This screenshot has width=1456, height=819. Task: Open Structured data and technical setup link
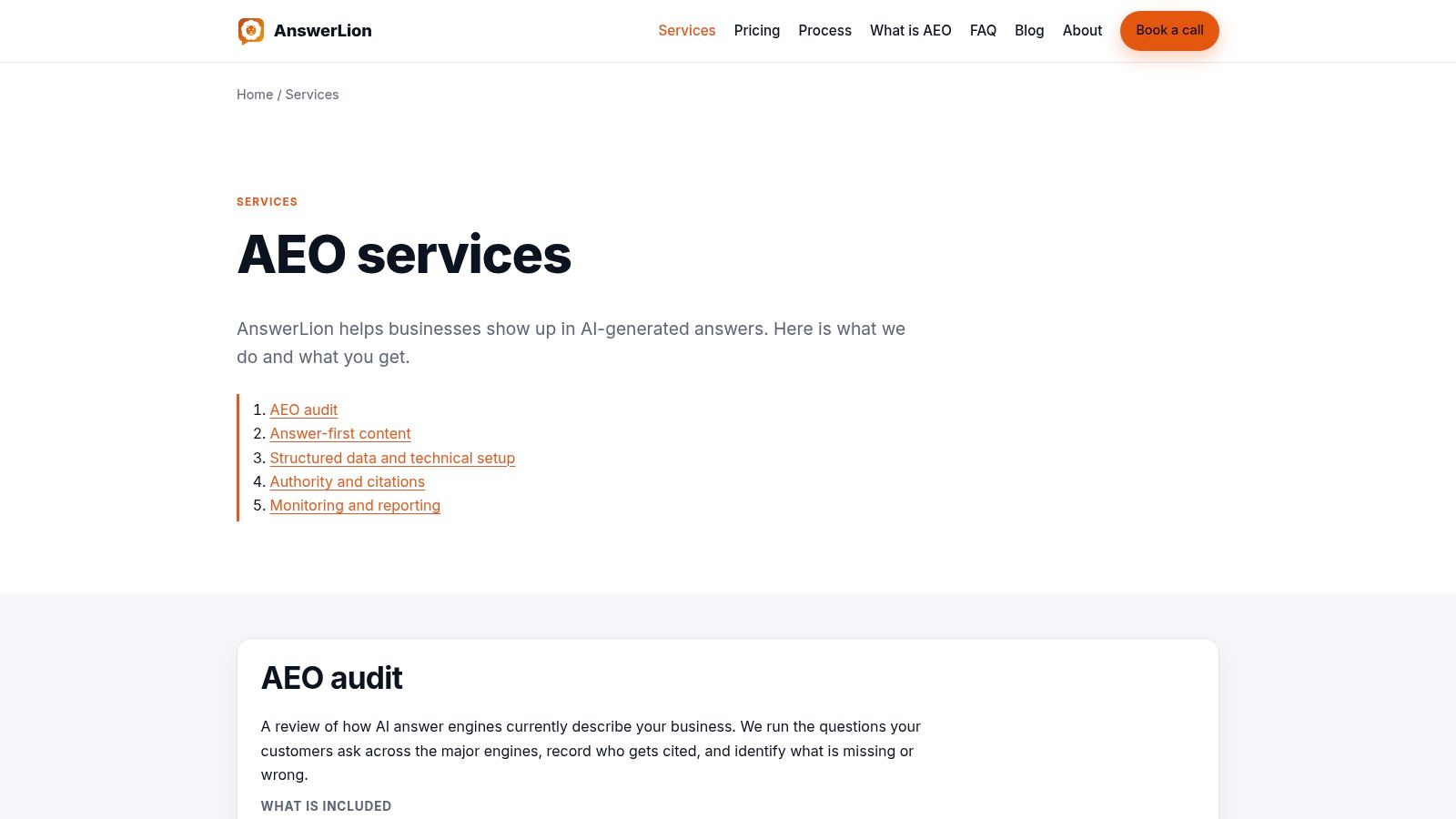[392, 458]
